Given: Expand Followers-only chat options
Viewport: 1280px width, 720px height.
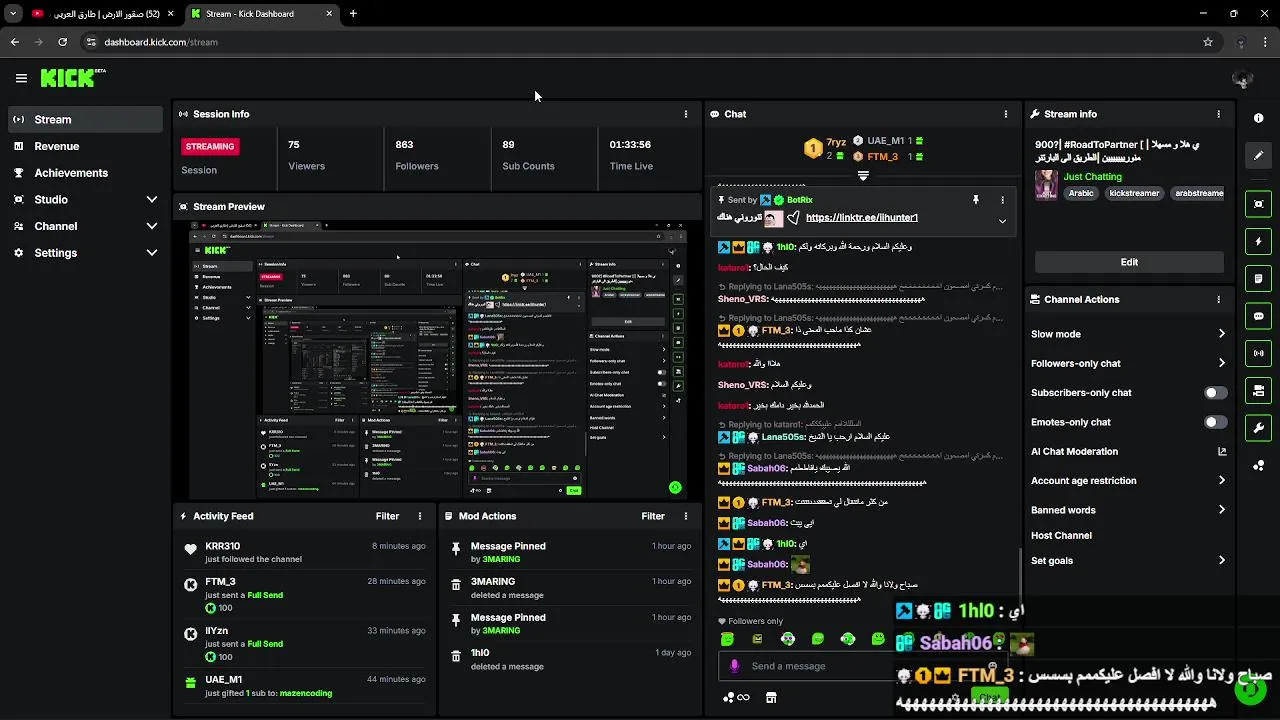Looking at the screenshot, I should (x=1222, y=363).
